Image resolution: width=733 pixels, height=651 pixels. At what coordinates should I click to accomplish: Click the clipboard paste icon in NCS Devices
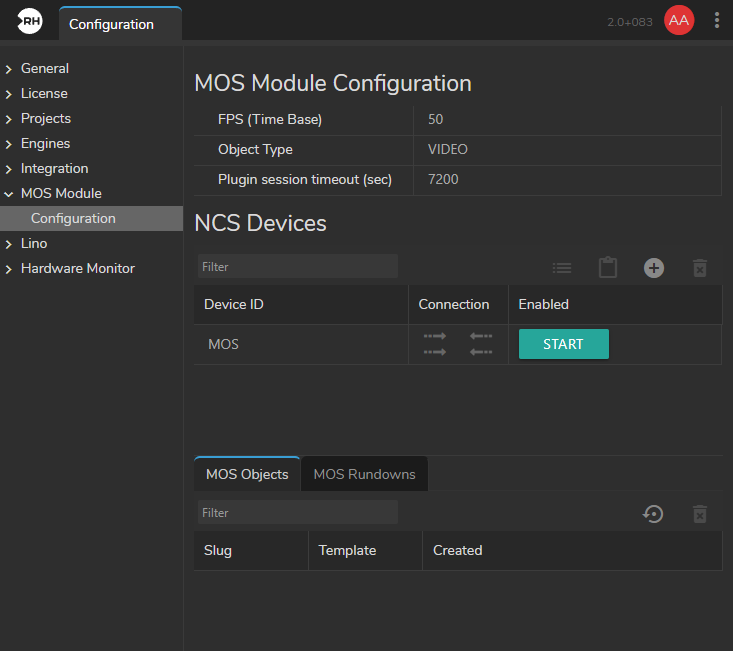(x=608, y=268)
